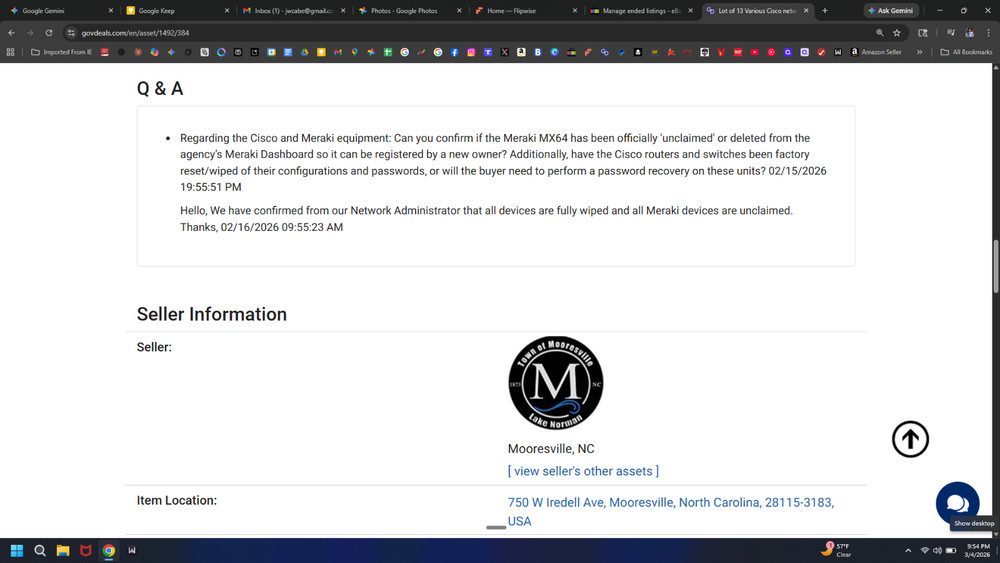The image size is (1000, 563).
Task: Open Windows taskbar search
Action: point(40,550)
